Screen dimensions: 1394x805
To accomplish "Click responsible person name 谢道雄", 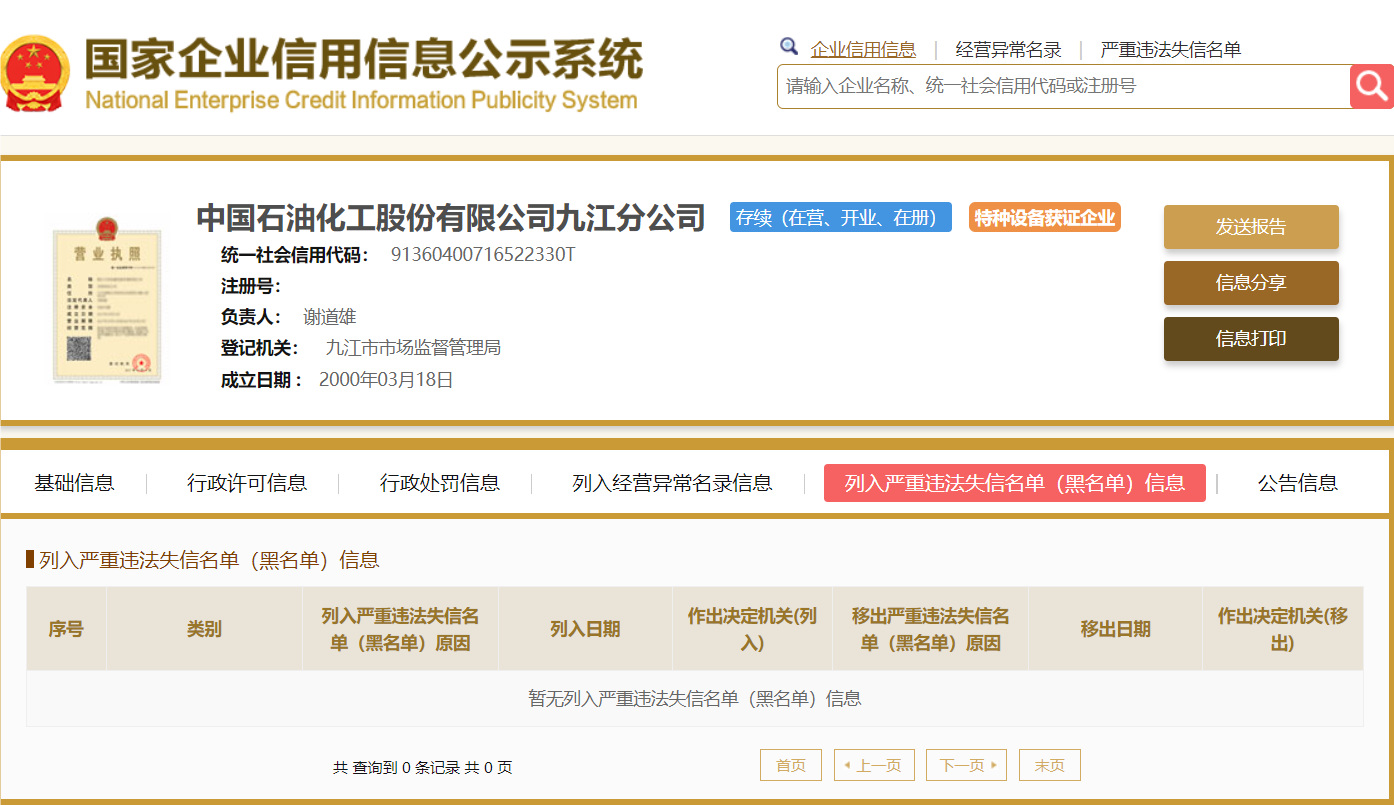I will tap(330, 317).
